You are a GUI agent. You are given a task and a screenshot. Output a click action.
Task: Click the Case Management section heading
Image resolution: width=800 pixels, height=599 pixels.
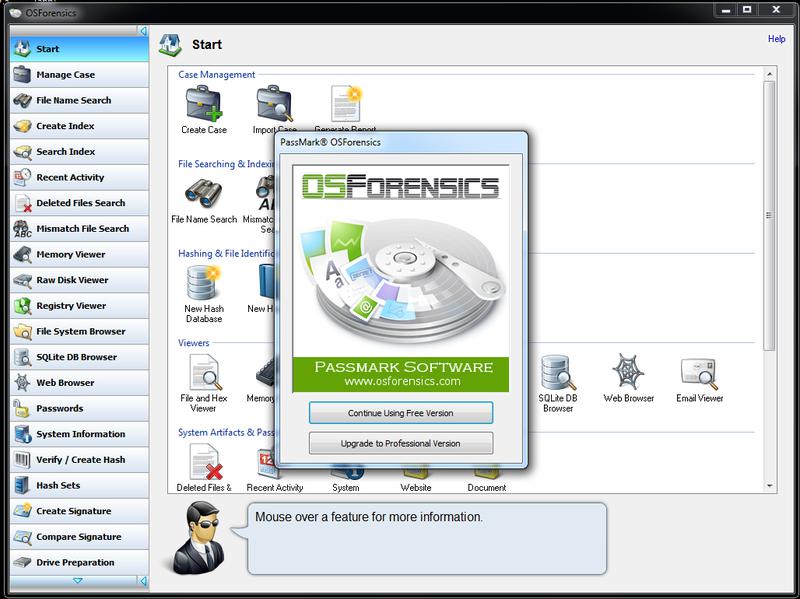coord(216,74)
